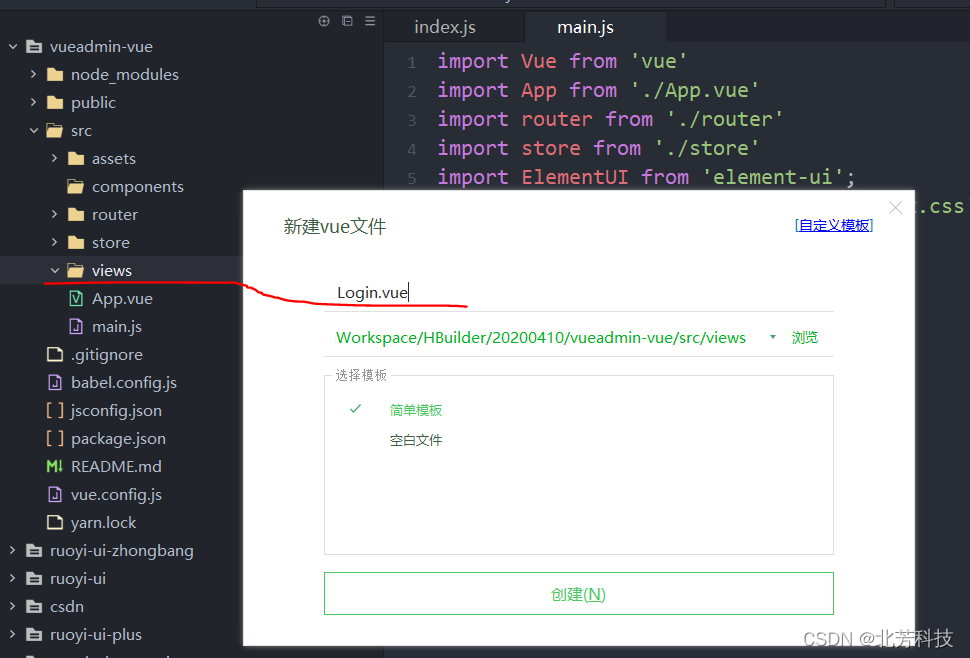Viewport: 970px width, 658px height.
Task: Select package.json in the file tree
Action: [x=118, y=438]
